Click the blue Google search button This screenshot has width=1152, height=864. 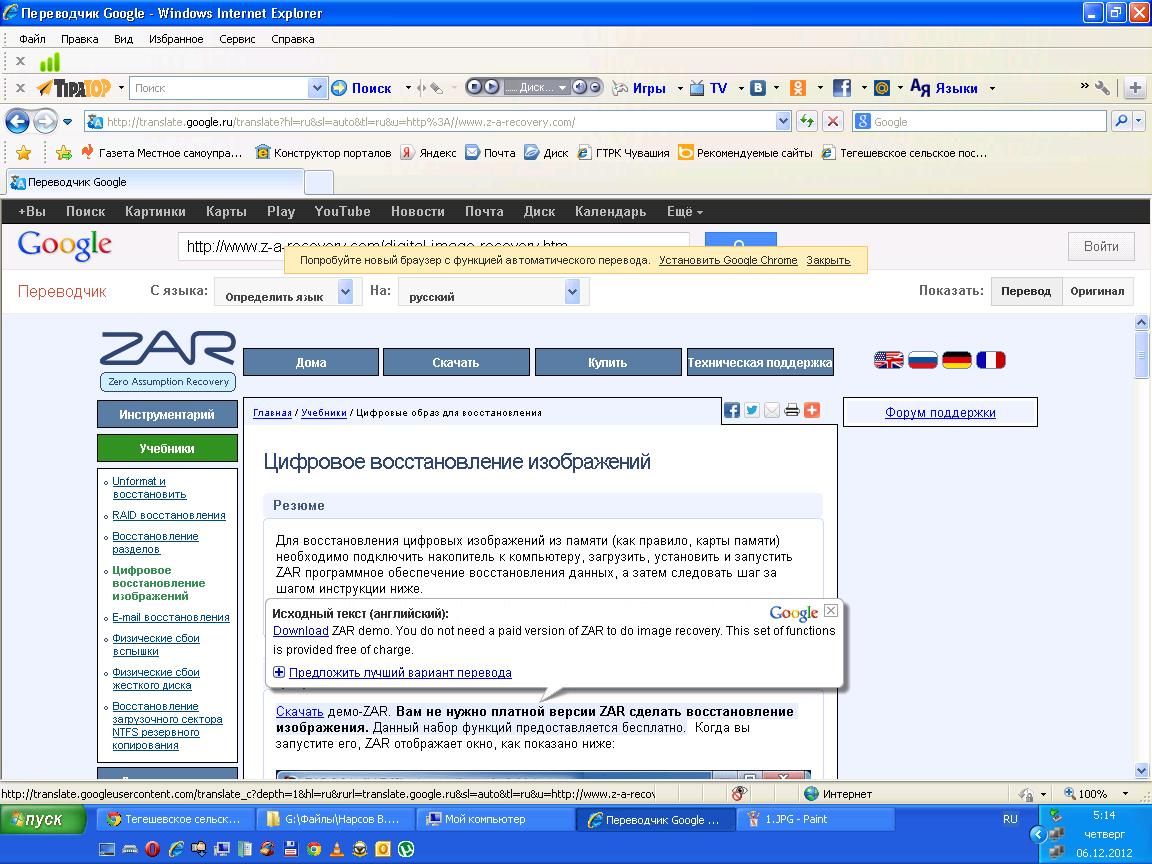coord(740,241)
